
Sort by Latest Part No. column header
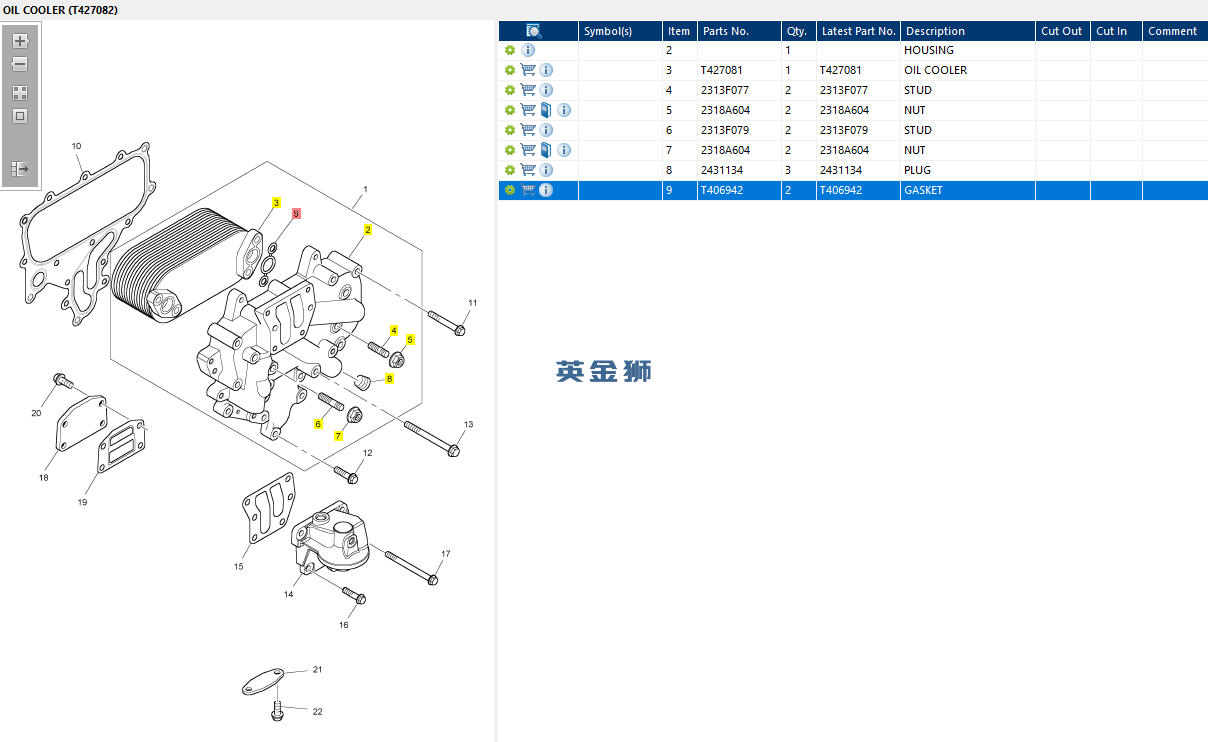[858, 31]
